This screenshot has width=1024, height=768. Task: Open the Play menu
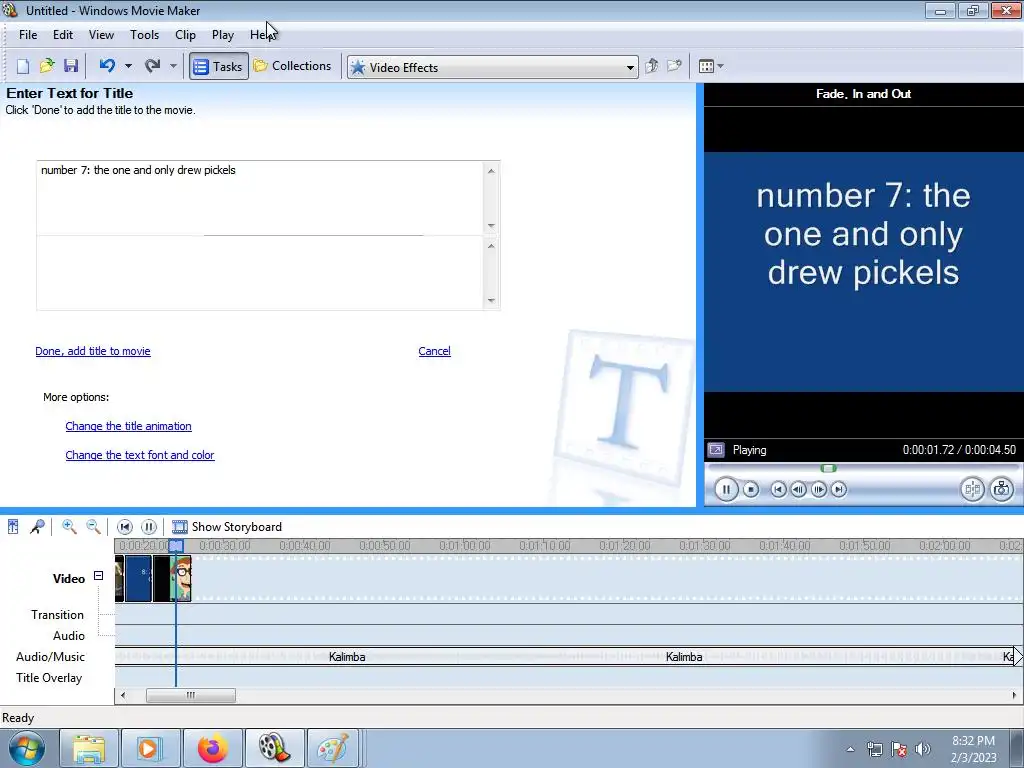(x=223, y=35)
